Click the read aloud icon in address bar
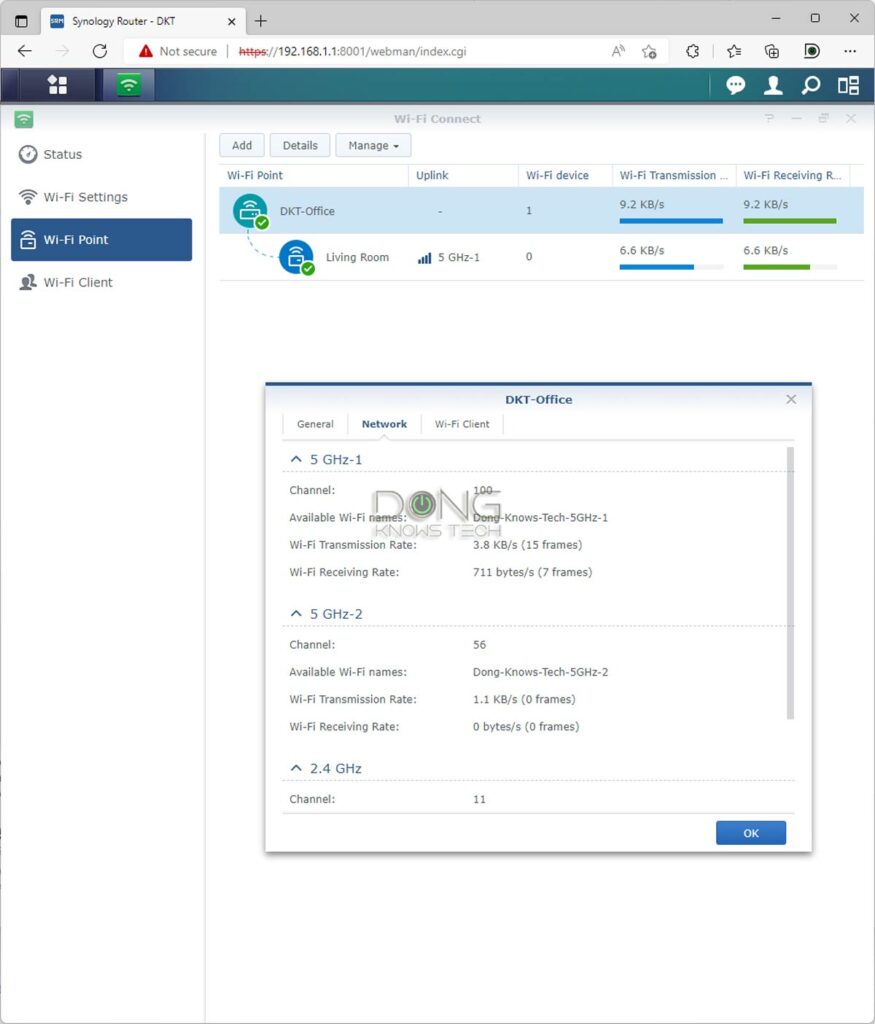This screenshot has height=1024, width=875. pyautogui.click(x=618, y=51)
